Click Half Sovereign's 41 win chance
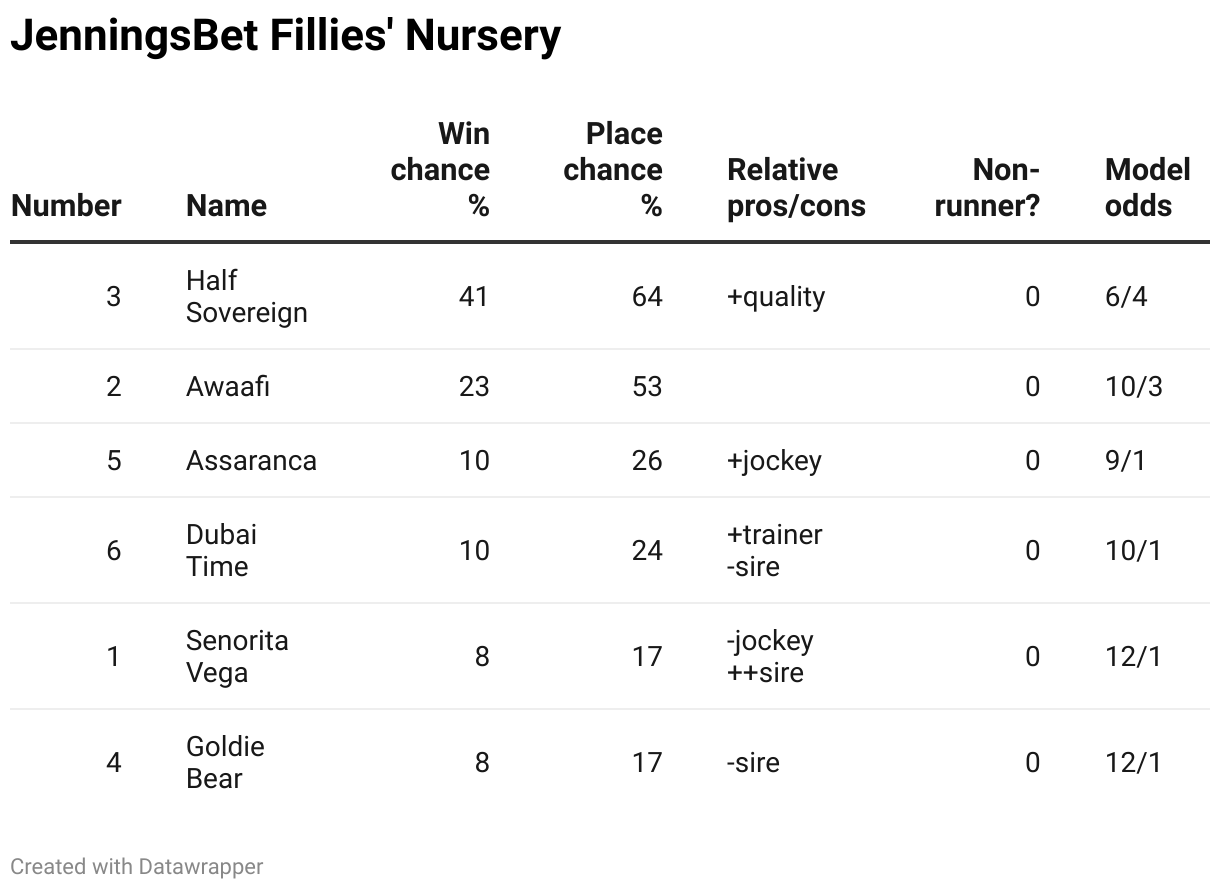This screenshot has width=1220, height=890. click(x=474, y=297)
